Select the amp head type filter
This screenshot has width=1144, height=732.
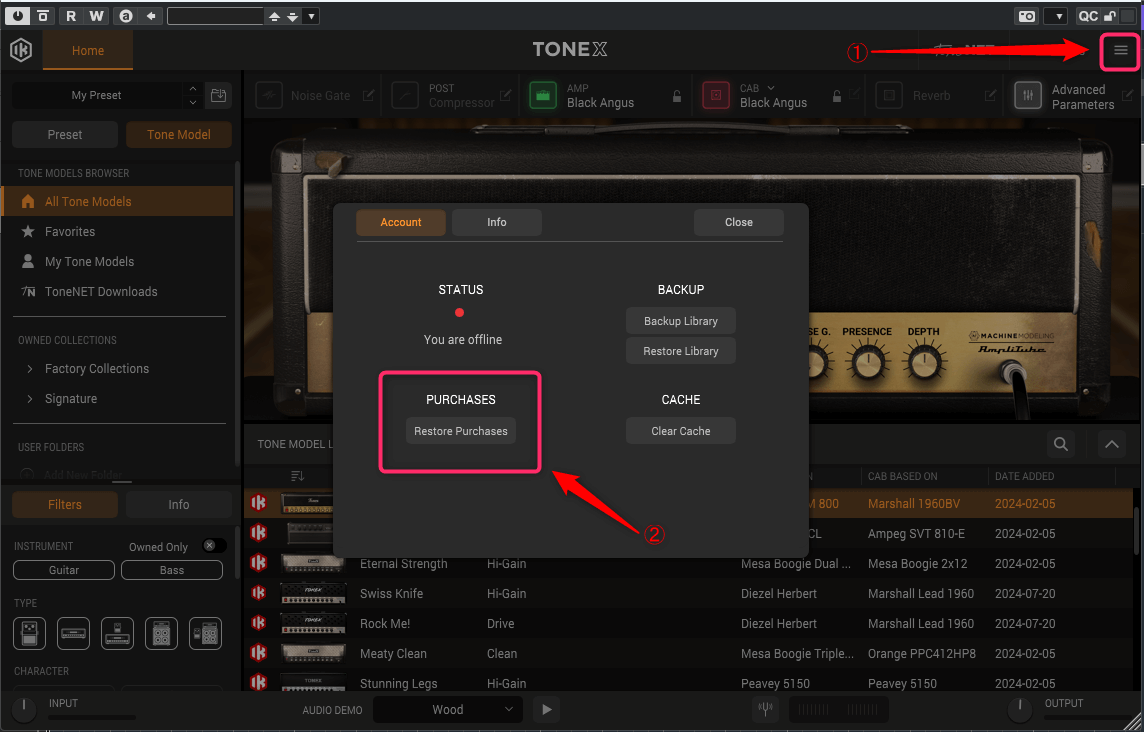tap(73, 633)
